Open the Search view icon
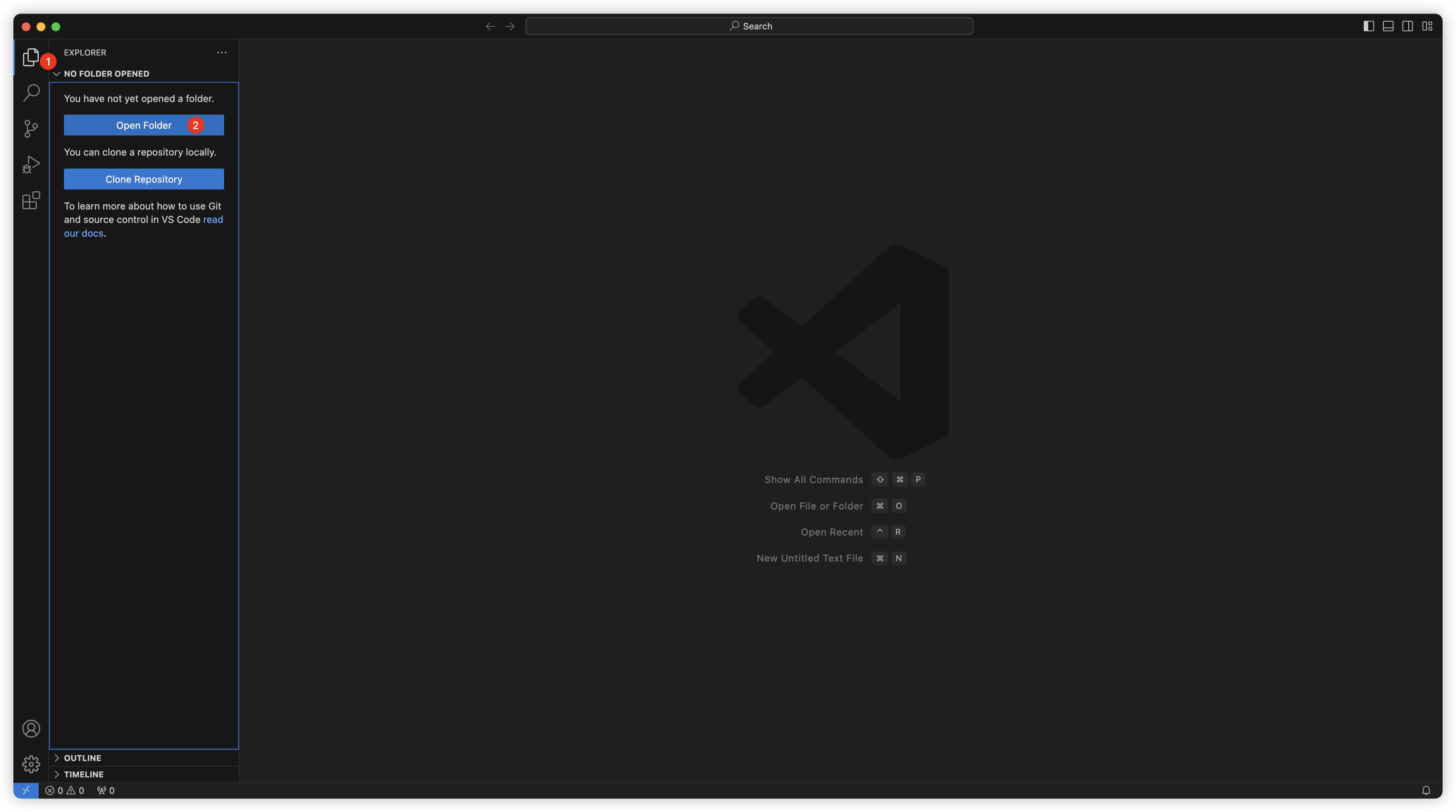The height and width of the screenshot is (812, 1456). coord(31,93)
